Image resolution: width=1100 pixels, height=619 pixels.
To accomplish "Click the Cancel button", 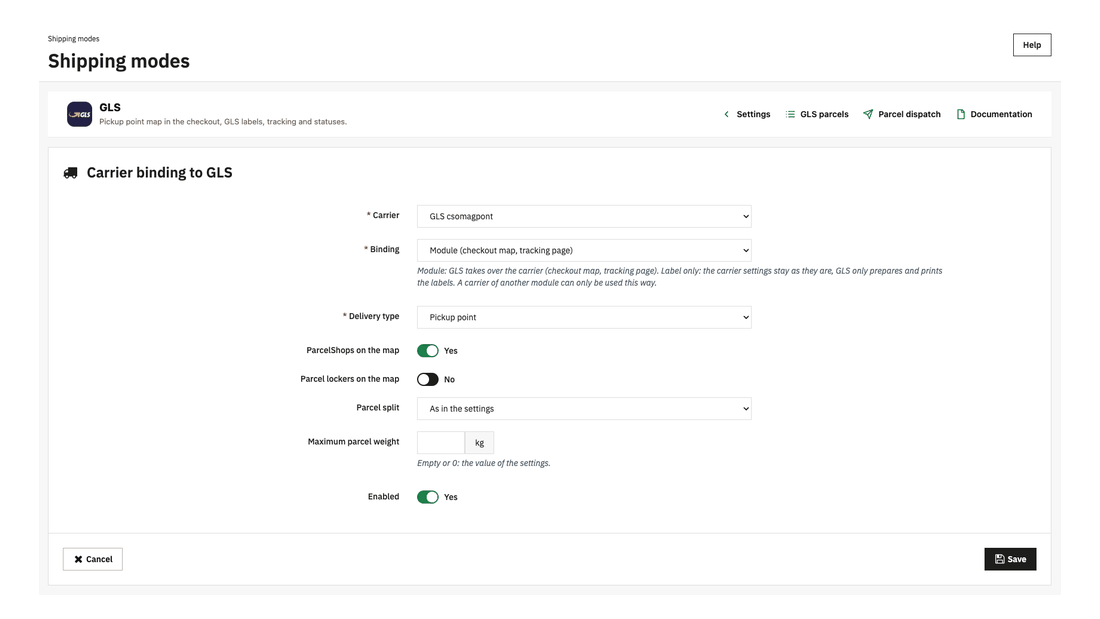I will [93, 559].
